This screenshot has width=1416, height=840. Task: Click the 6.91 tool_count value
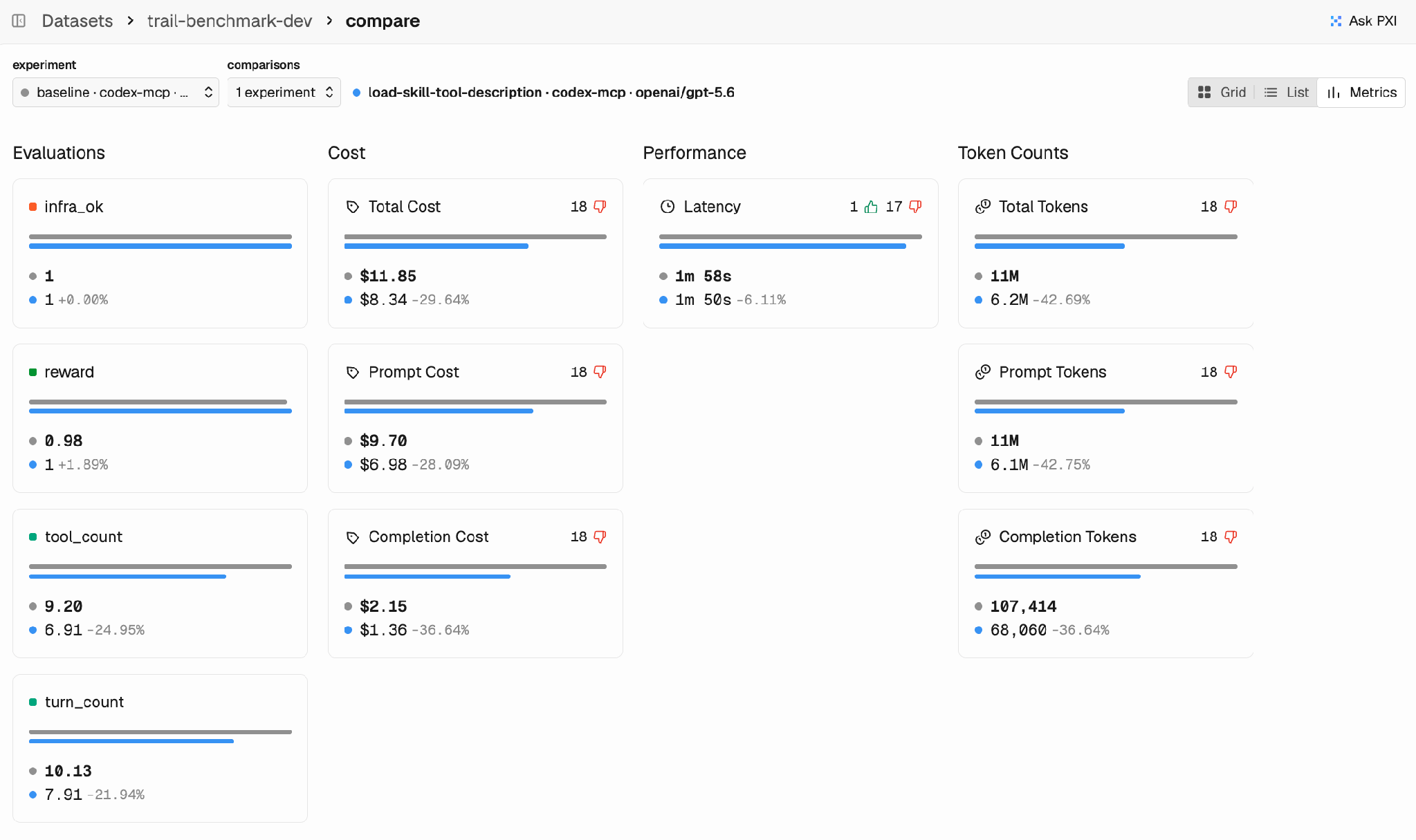[63, 631]
